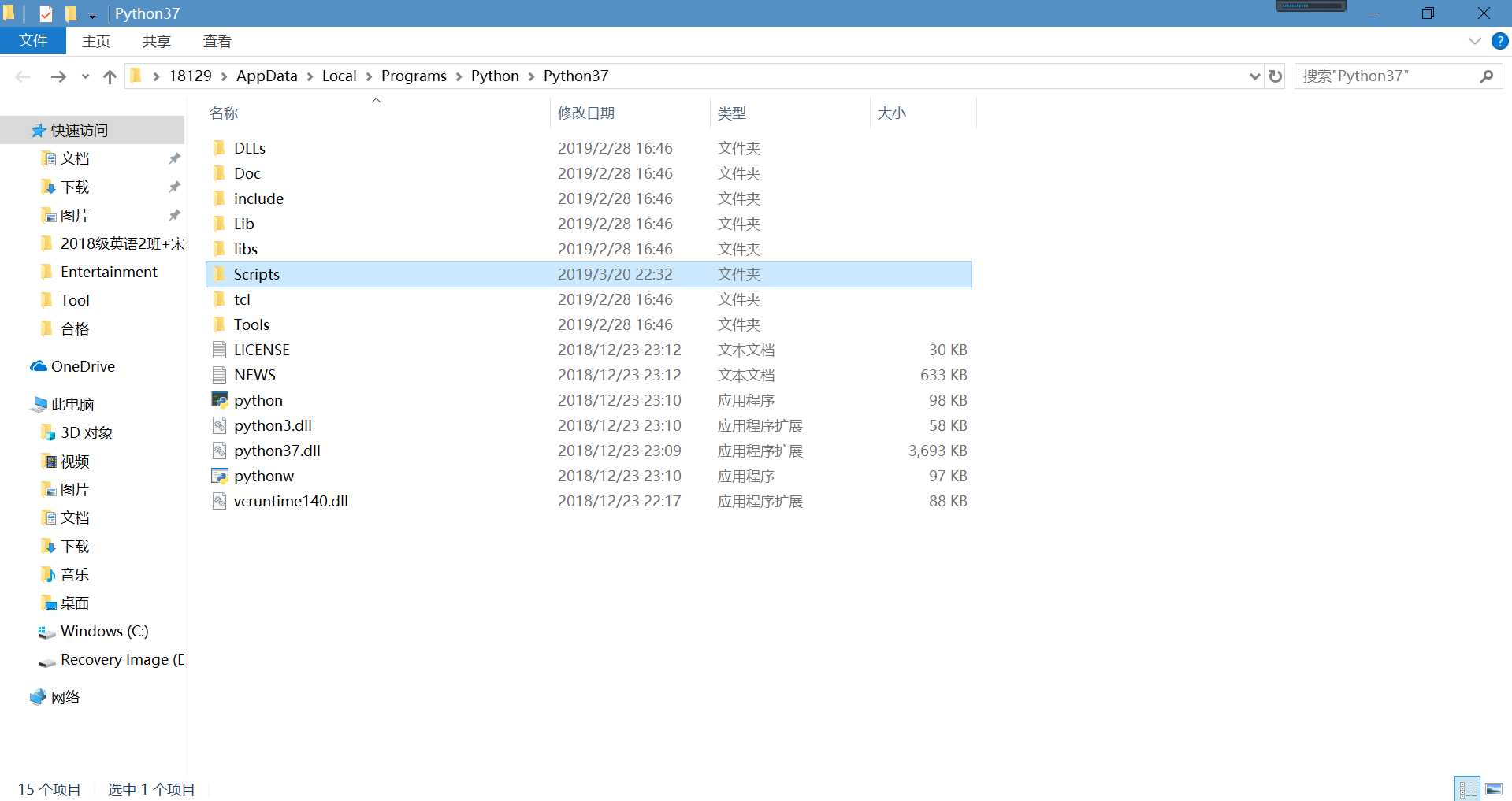Open chevron after 18129 in address bar
The image size is (1512, 801).
click(225, 76)
